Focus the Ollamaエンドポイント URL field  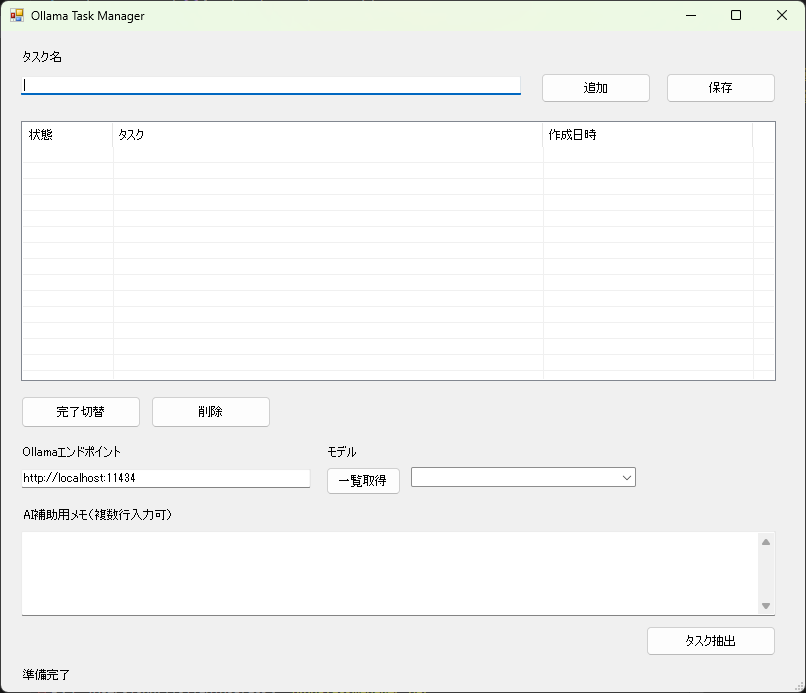[x=166, y=479]
